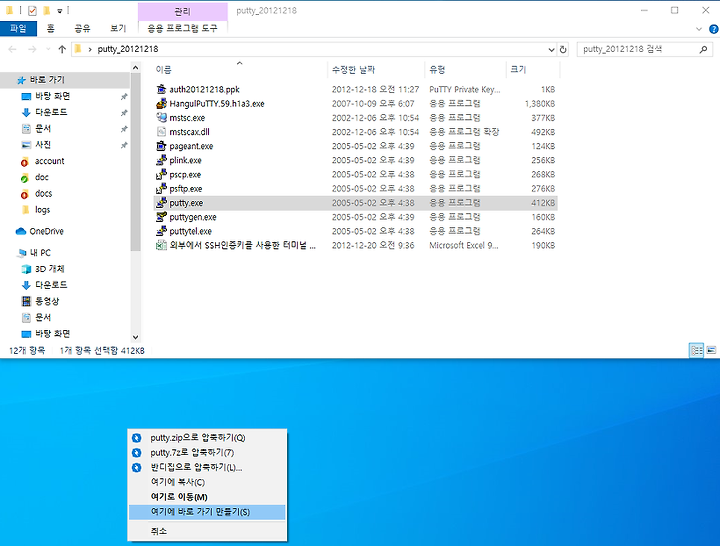This screenshot has width=720, height=546.
Task: Select the psftp.exe icon
Action: [x=161, y=189]
